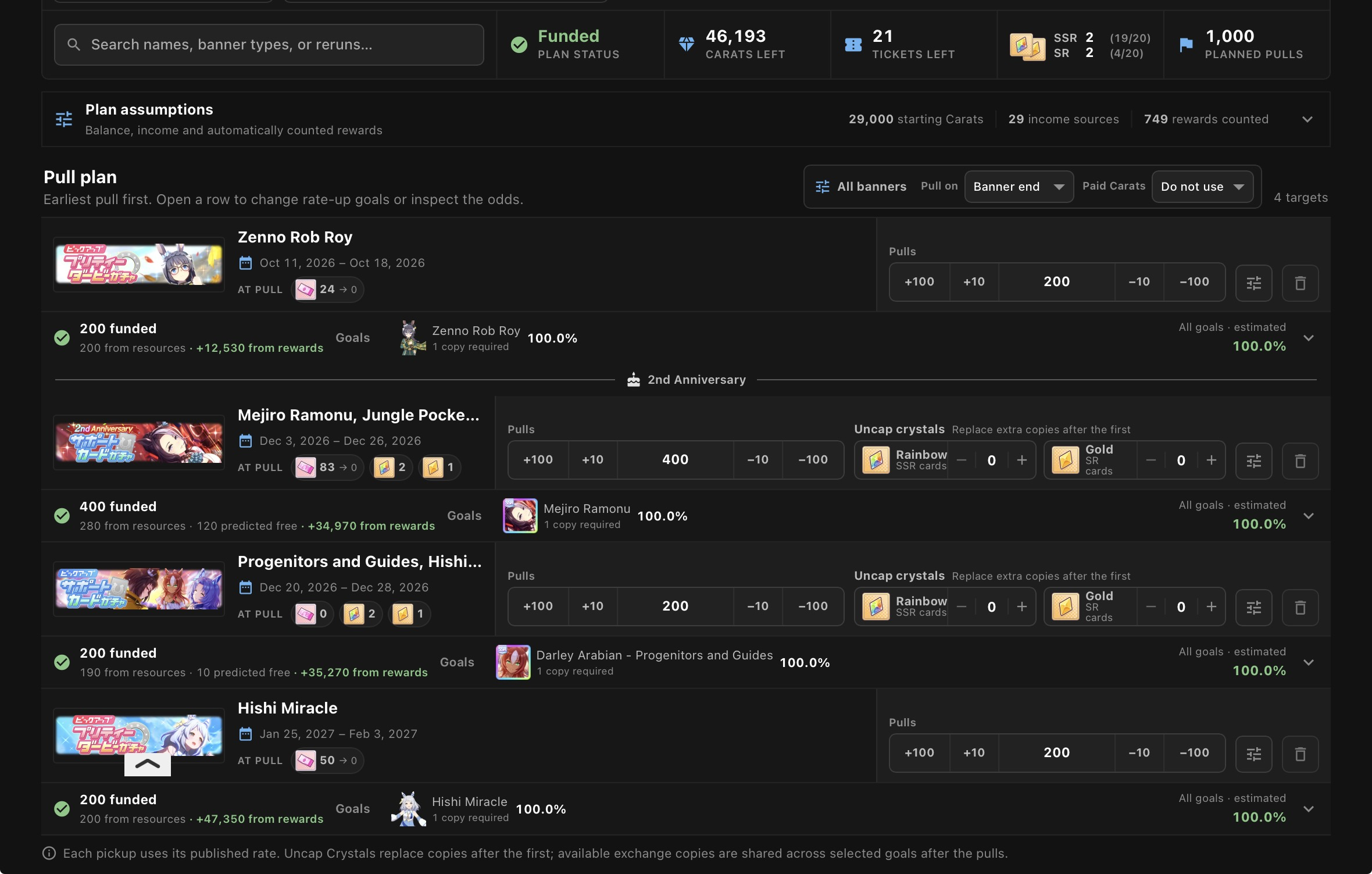Click the tickets left icon
Viewport: 1372px width, 874px height.
point(853,44)
